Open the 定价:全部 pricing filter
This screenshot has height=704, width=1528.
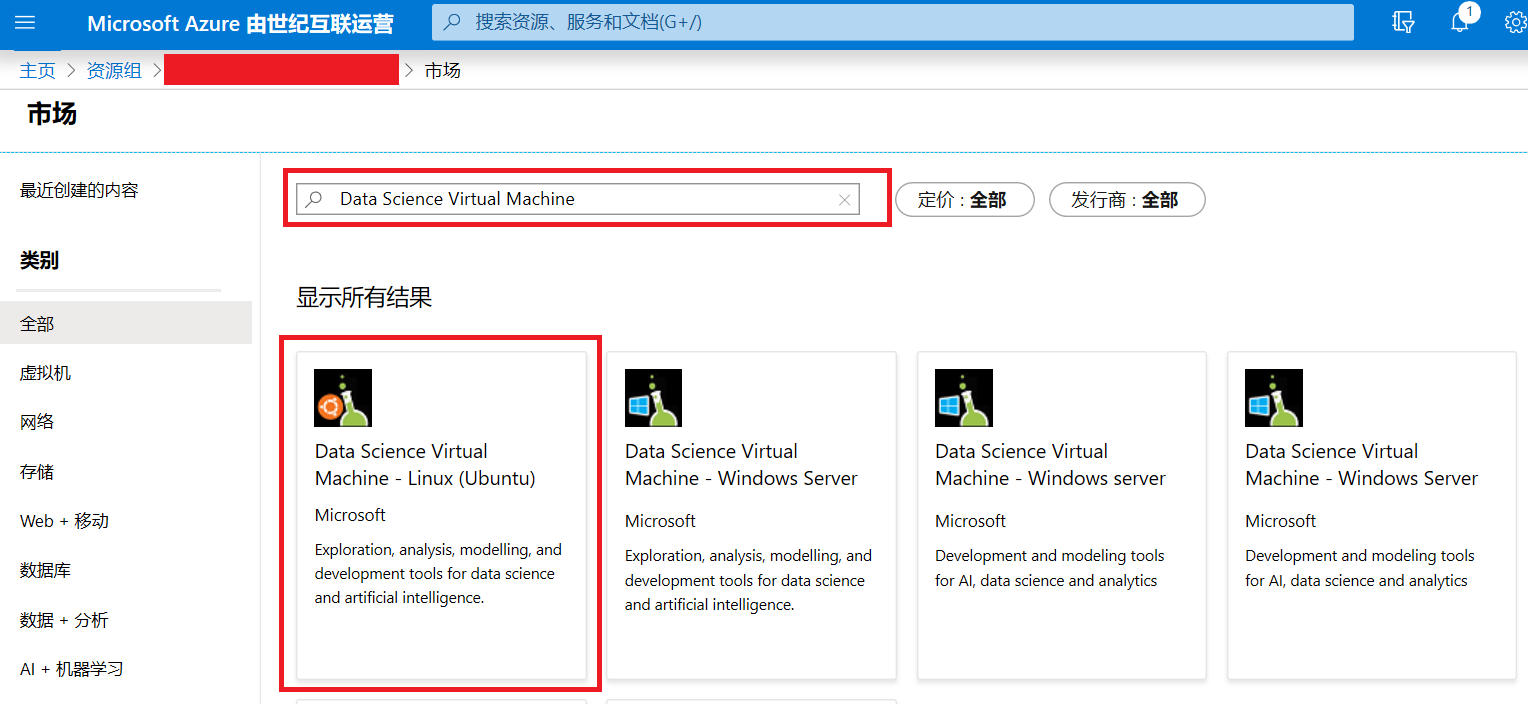pyautogui.click(x=964, y=199)
